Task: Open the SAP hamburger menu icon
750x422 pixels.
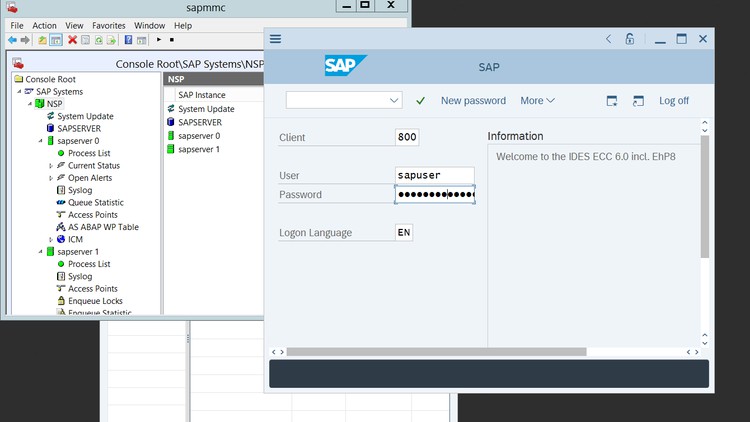Action: (276, 39)
